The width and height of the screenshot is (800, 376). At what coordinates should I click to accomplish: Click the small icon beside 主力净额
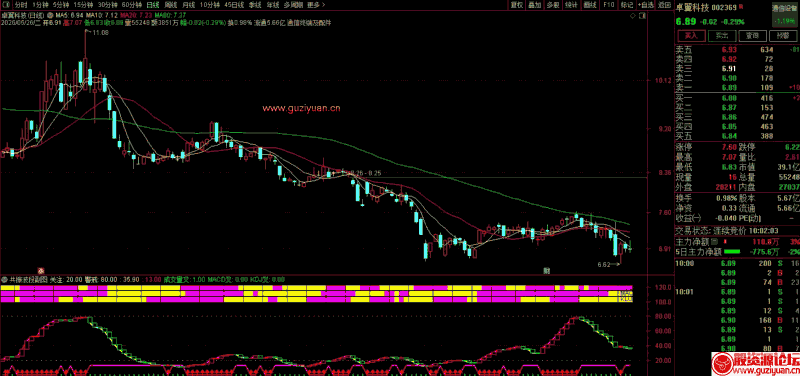tap(714, 241)
